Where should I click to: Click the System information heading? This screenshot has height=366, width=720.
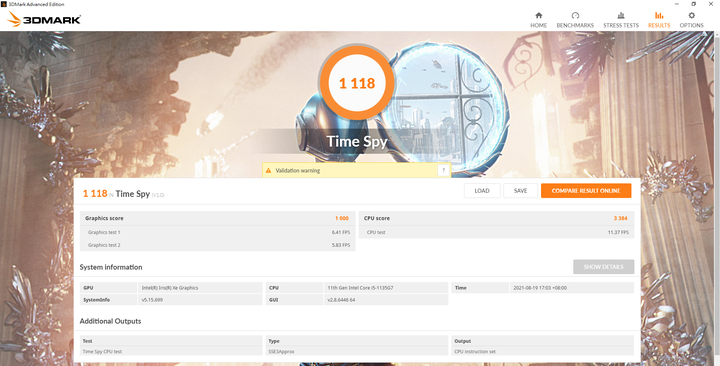[x=111, y=267]
